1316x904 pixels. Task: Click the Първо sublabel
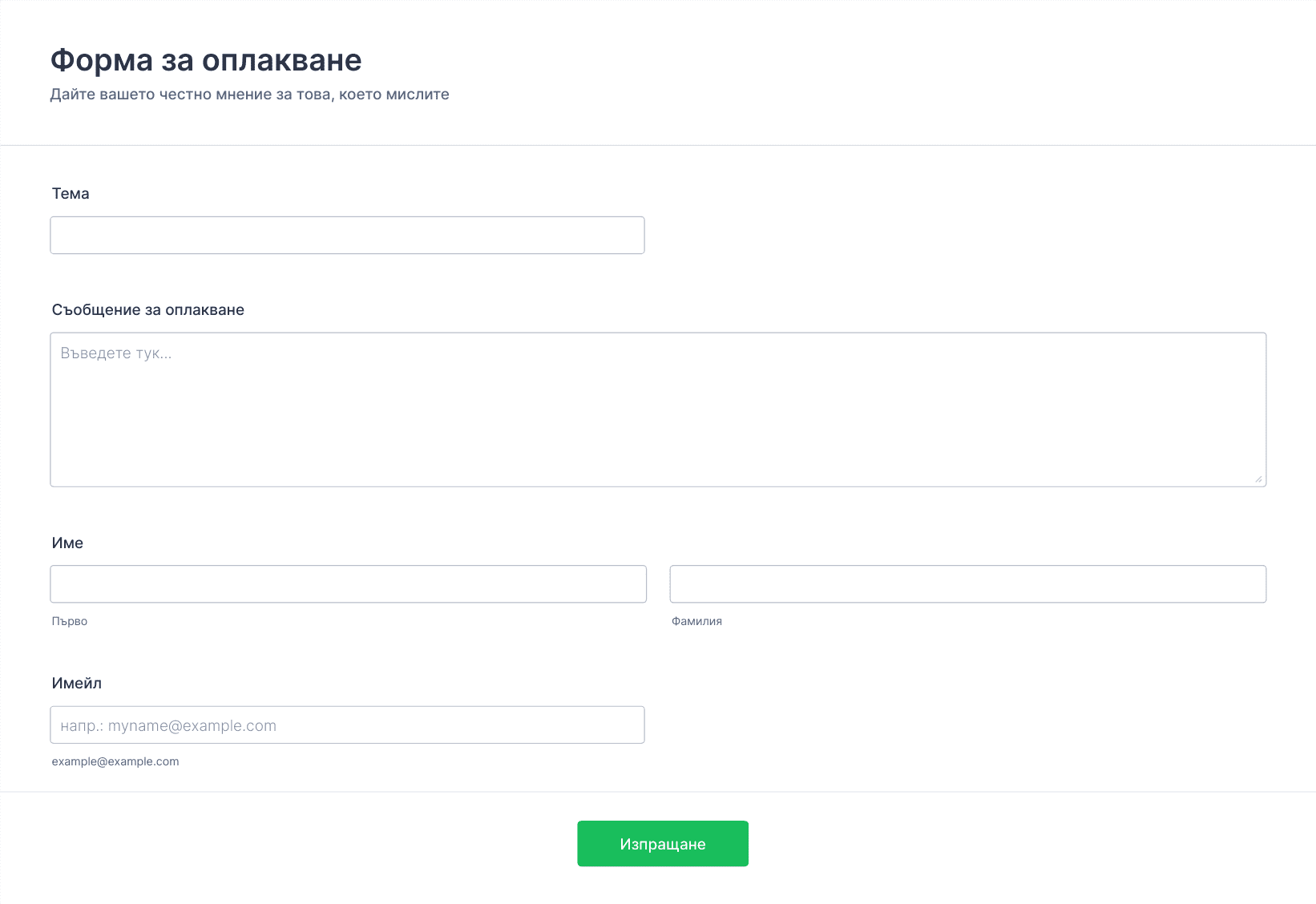click(70, 621)
